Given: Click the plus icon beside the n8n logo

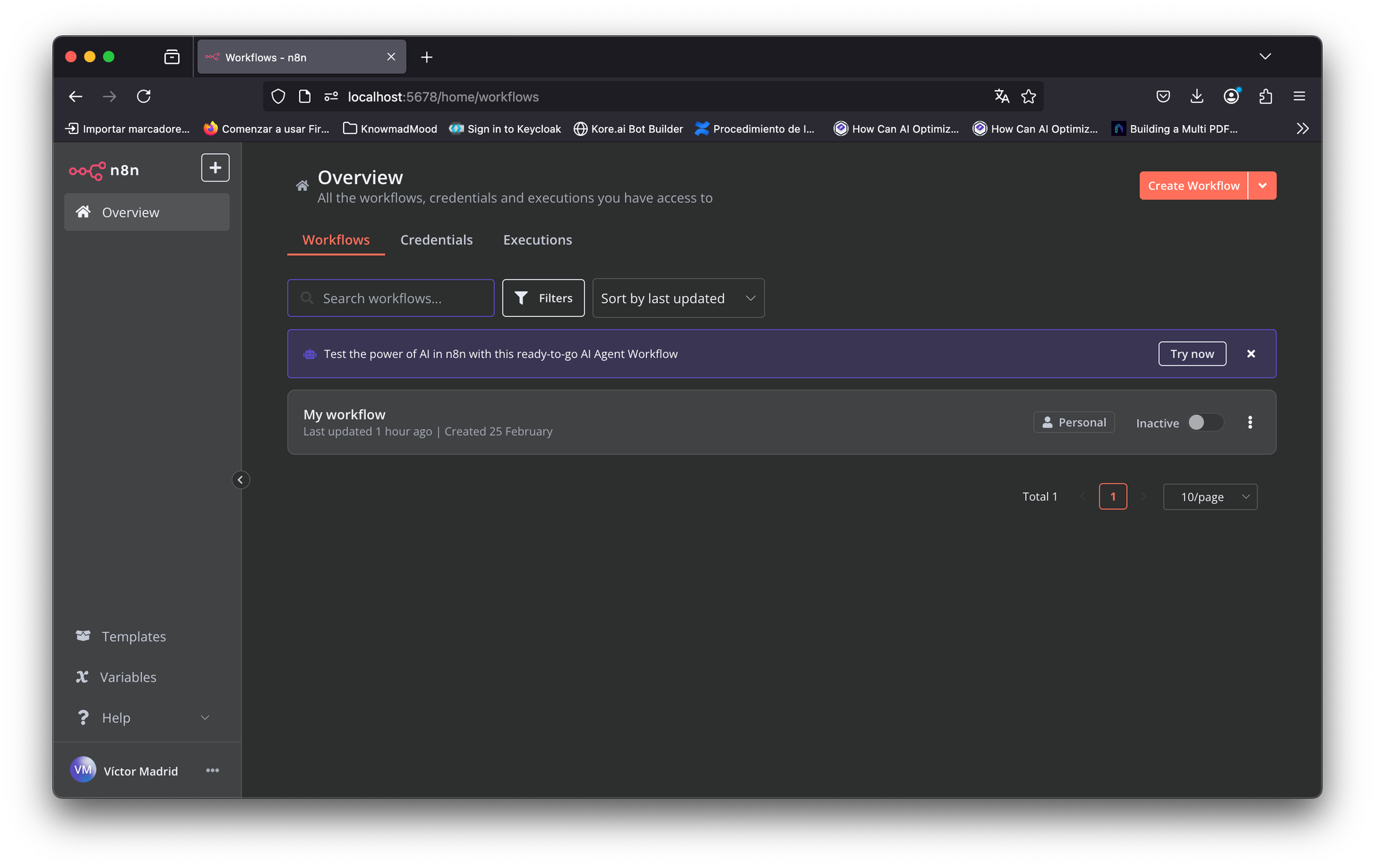Looking at the screenshot, I should click(215, 168).
